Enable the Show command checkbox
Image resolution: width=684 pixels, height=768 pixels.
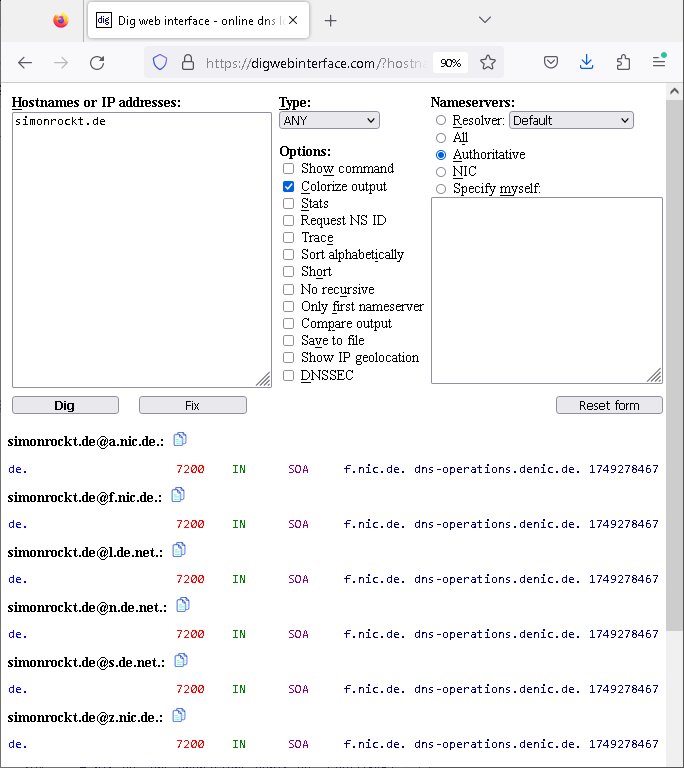(x=289, y=169)
